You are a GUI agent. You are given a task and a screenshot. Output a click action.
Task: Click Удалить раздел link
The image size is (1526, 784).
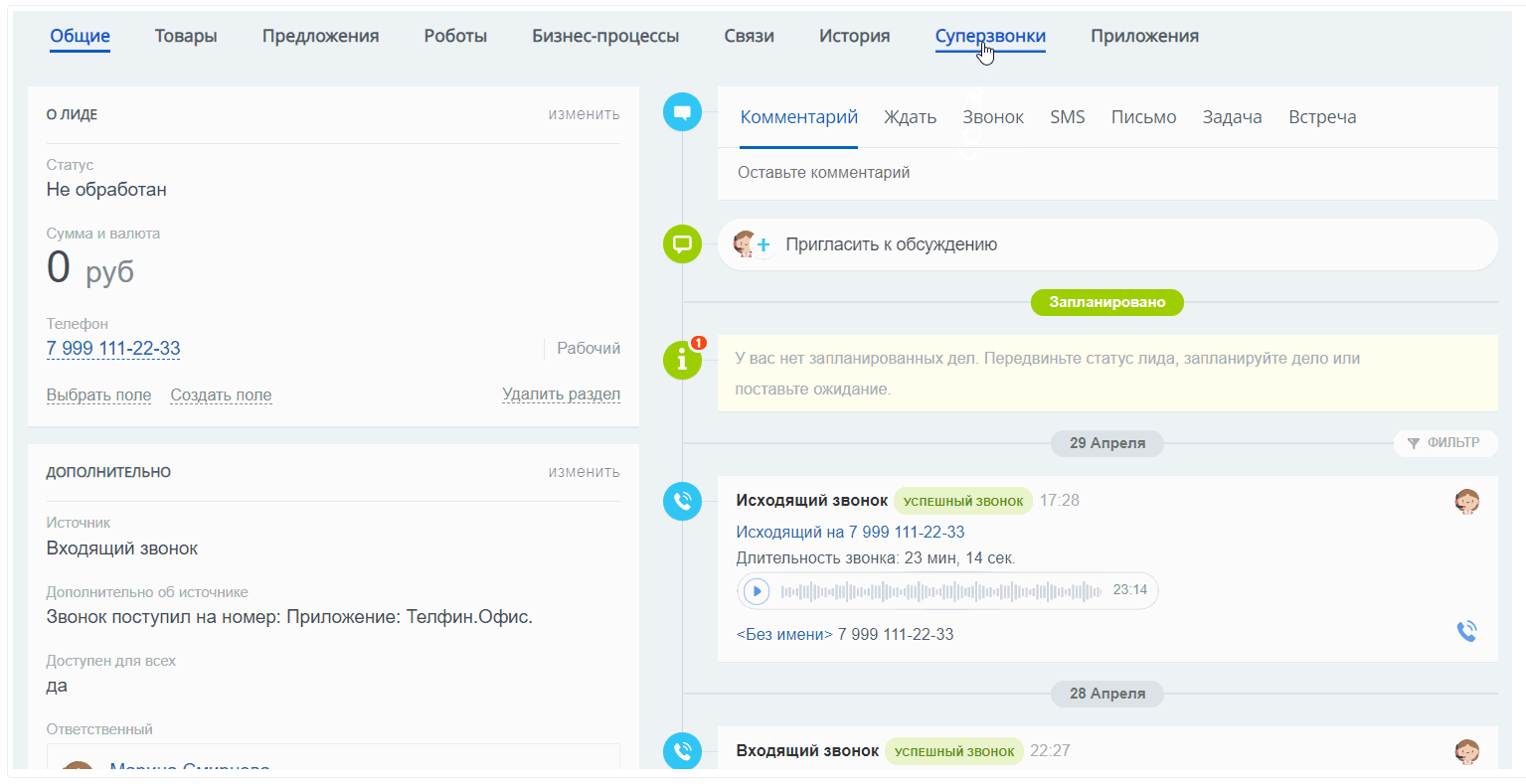pos(561,395)
